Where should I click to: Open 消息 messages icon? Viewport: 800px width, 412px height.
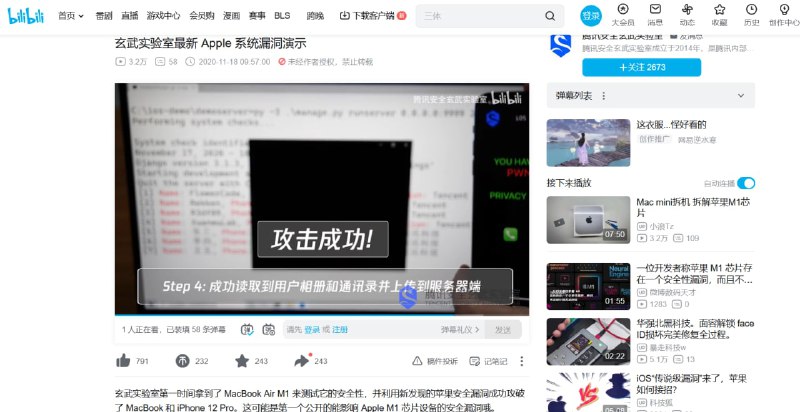[655, 15]
